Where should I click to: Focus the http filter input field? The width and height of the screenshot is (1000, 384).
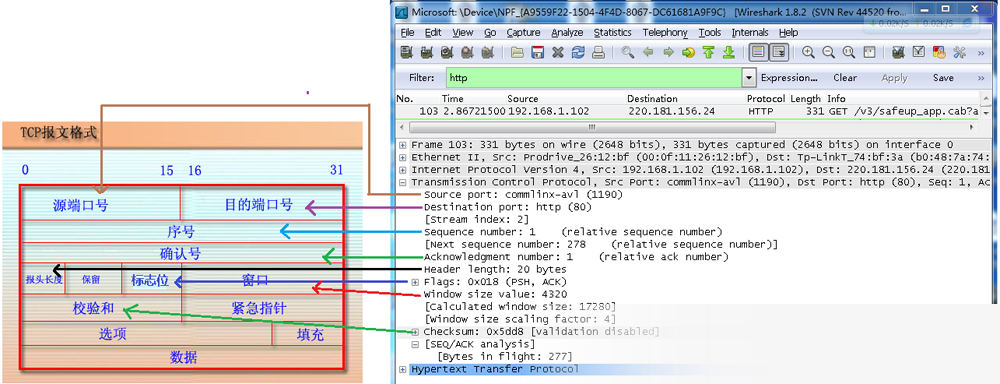click(594, 78)
